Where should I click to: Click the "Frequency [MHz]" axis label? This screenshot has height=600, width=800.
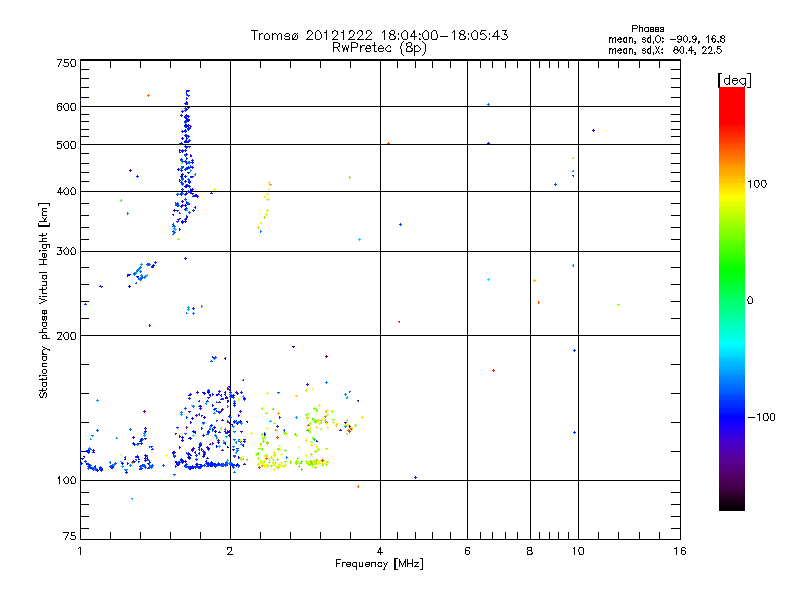coord(379,564)
